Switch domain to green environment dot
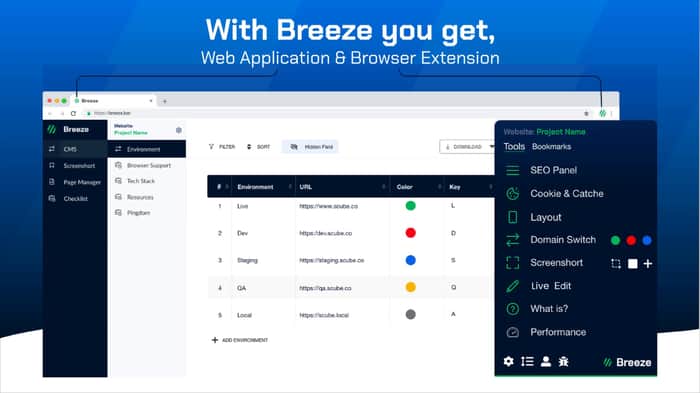Image resolution: width=700 pixels, height=393 pixels. click(615, 240)
